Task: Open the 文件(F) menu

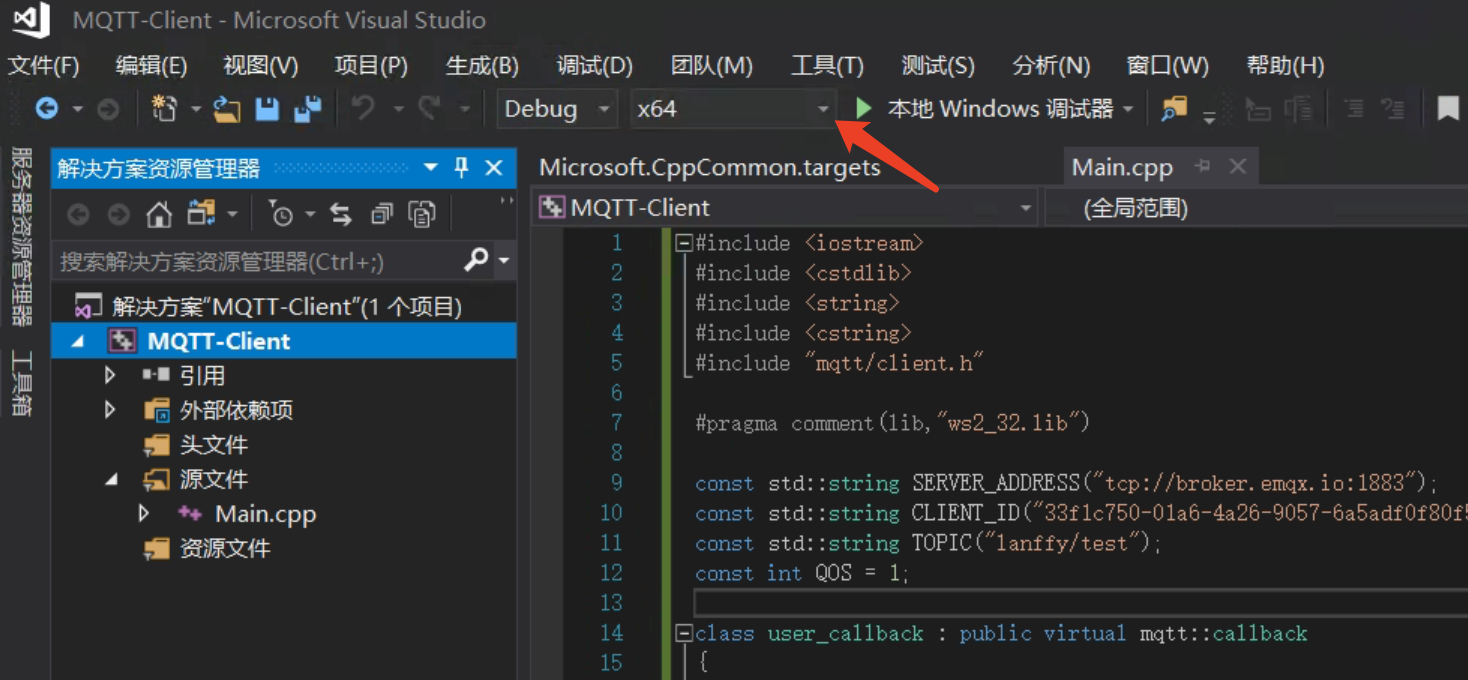Action: pos(44,66)
